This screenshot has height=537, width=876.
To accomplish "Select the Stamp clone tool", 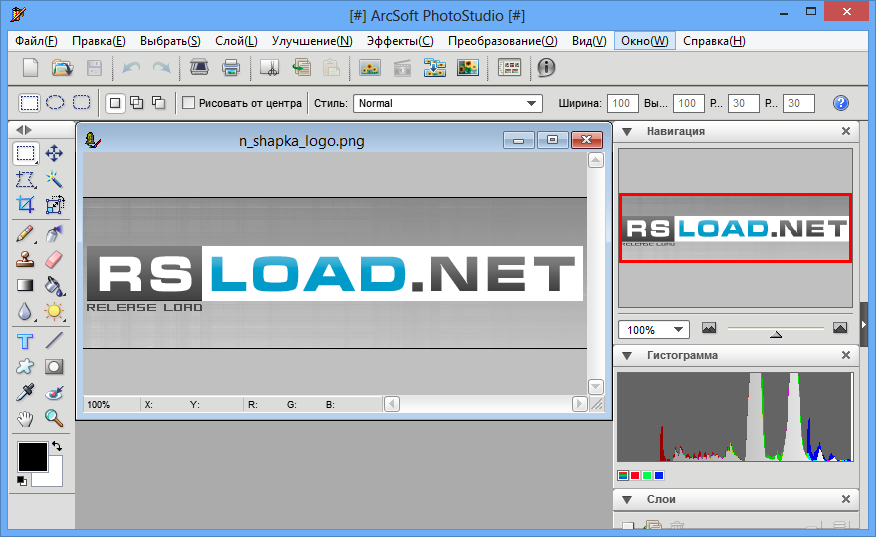I will (x=25, y=259).
